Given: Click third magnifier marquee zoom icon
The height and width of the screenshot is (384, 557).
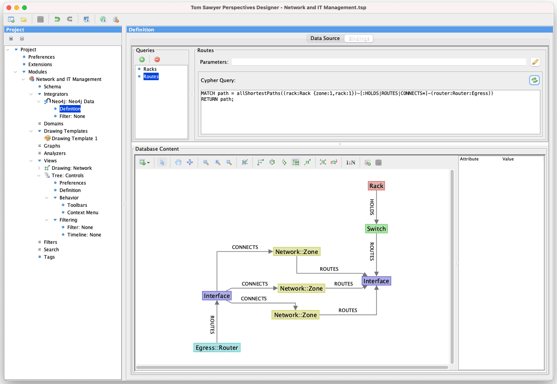Looking at the screenshot, I should (x=229, y=162).
